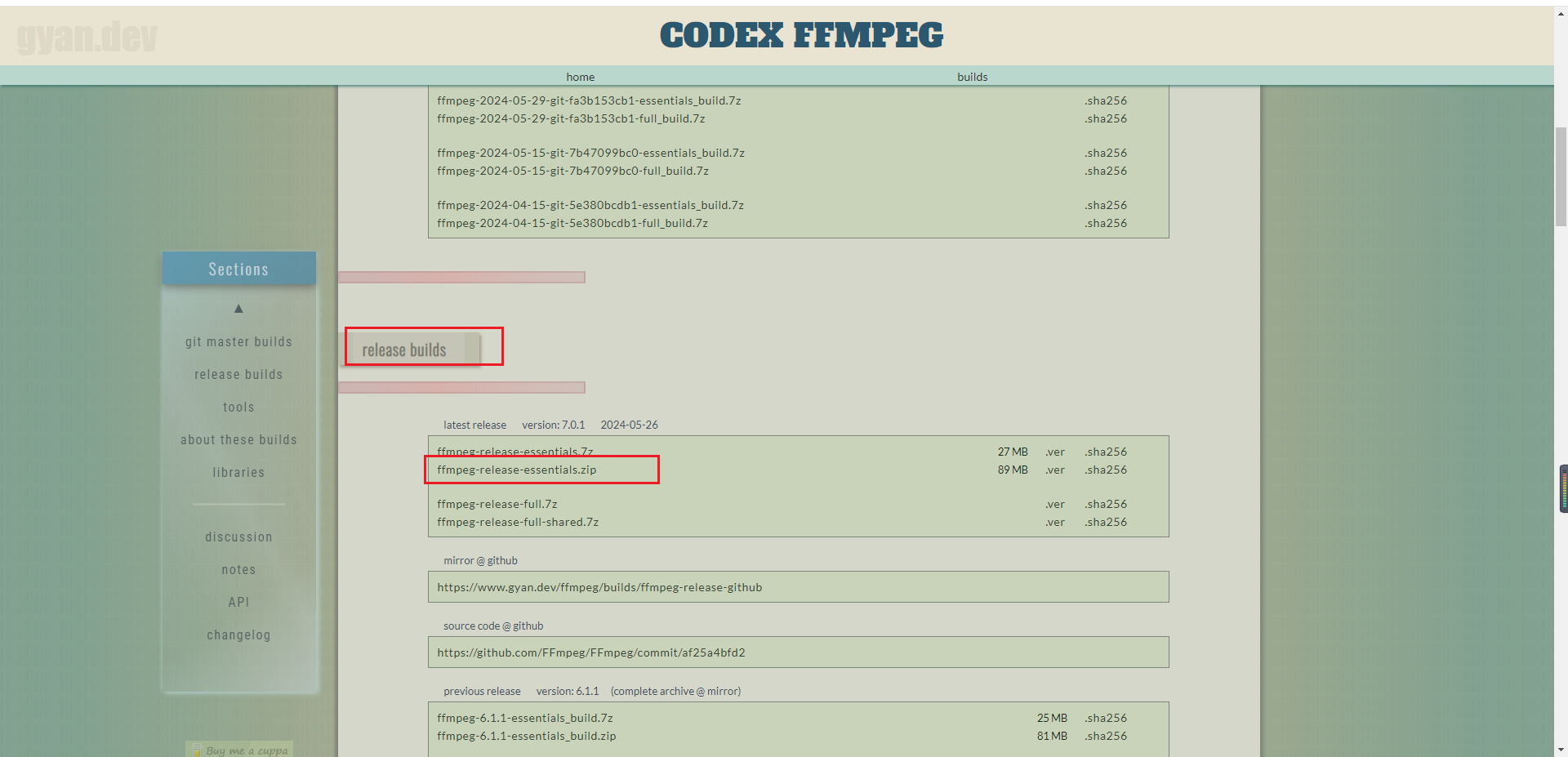Open the tools section

click(x=238, y=407)
